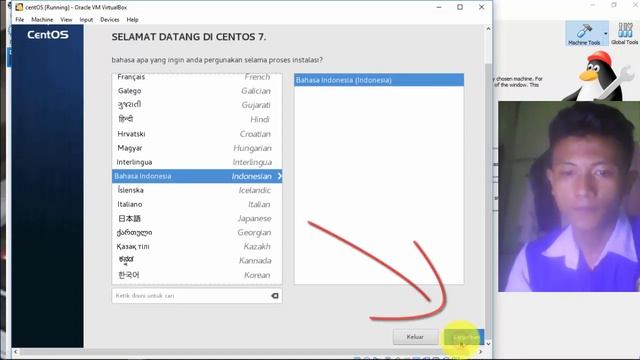
Task: Choose Bahasa Indonesia (Indonesia) locale entry
Action: (x=379, y=80)
